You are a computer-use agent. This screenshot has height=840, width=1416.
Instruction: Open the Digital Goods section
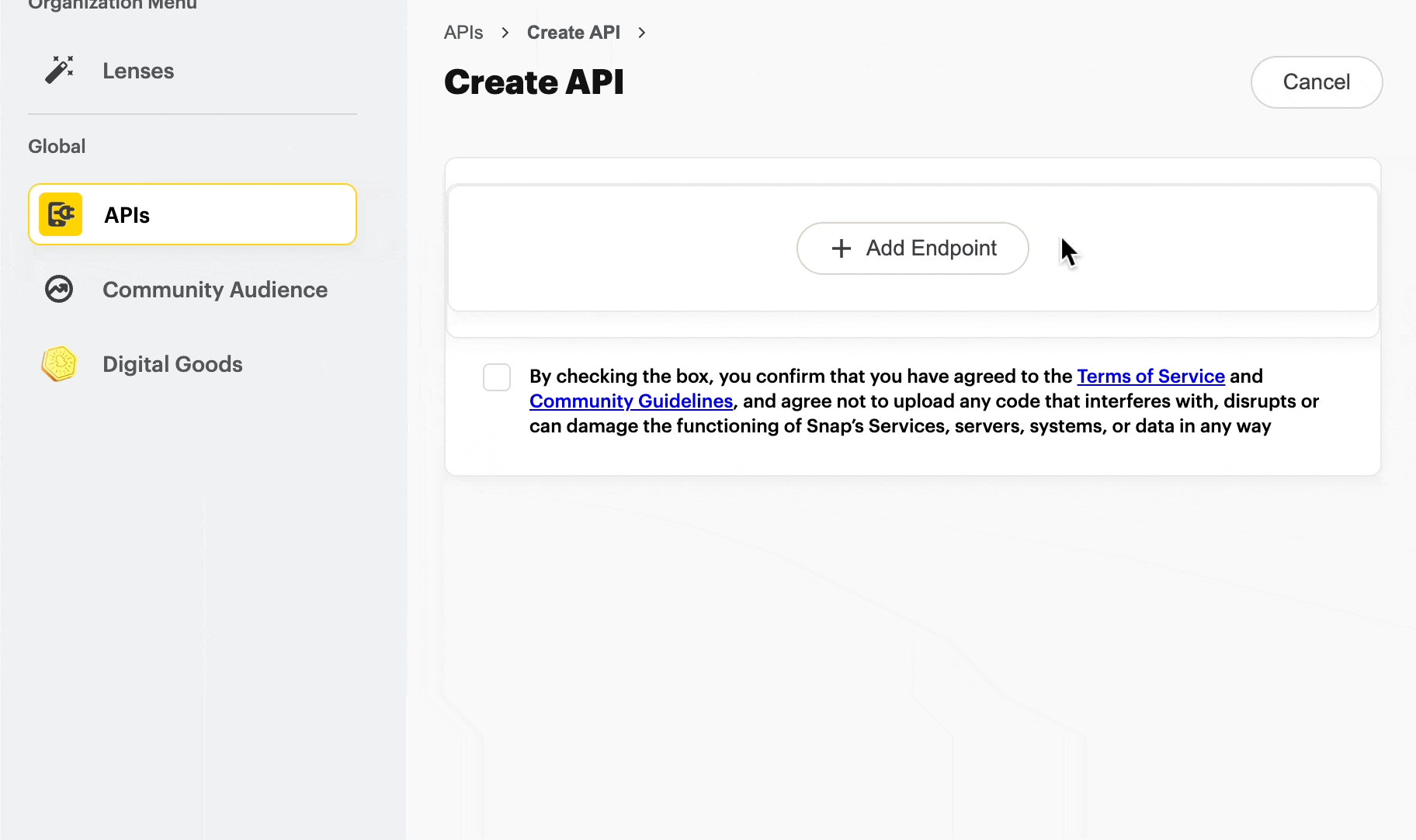tap(172, 364)
